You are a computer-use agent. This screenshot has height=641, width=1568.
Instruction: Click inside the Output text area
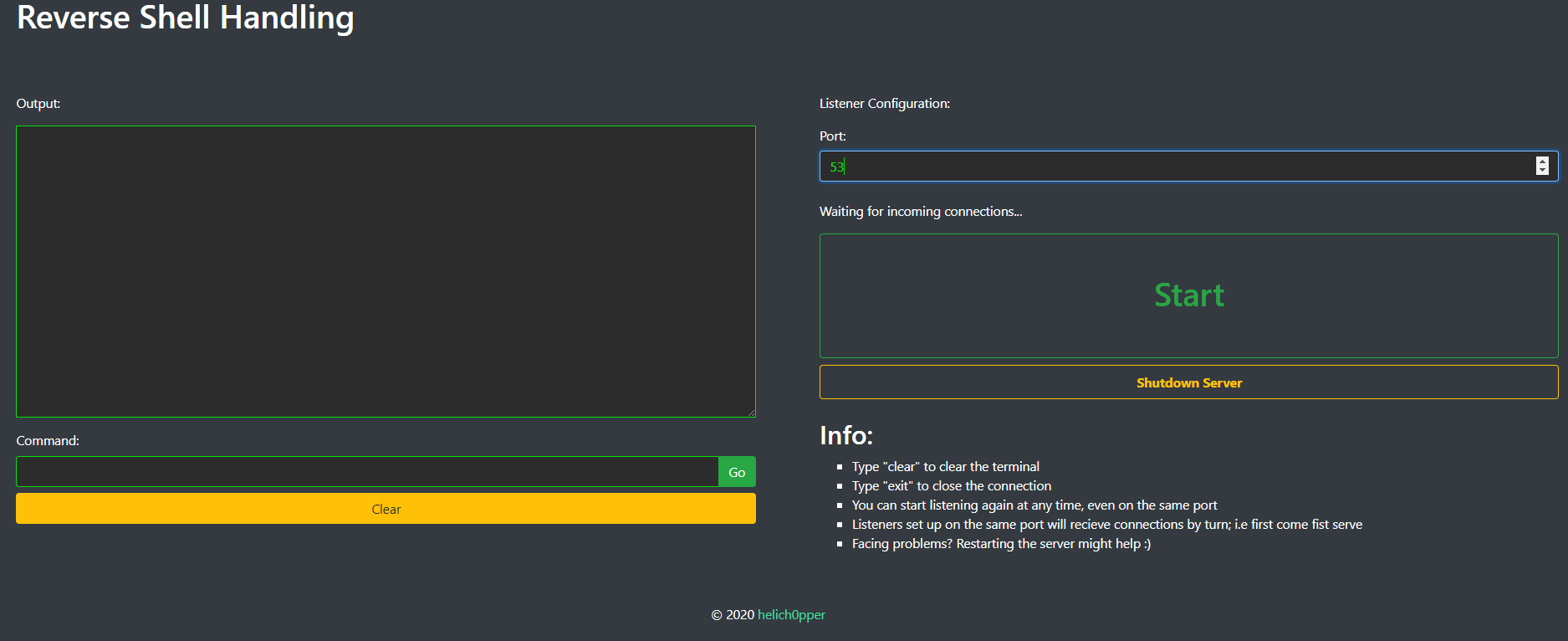pos(386,271)
